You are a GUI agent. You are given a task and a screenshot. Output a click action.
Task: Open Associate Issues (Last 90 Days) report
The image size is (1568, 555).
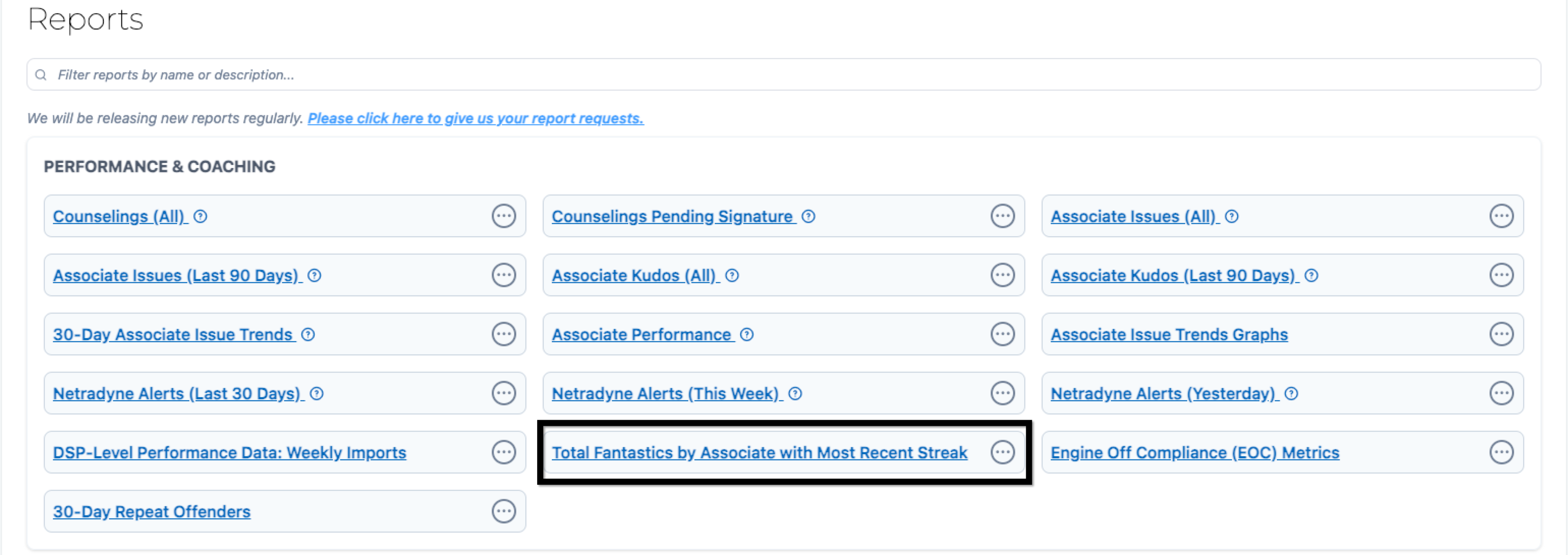tap(175, 275)
